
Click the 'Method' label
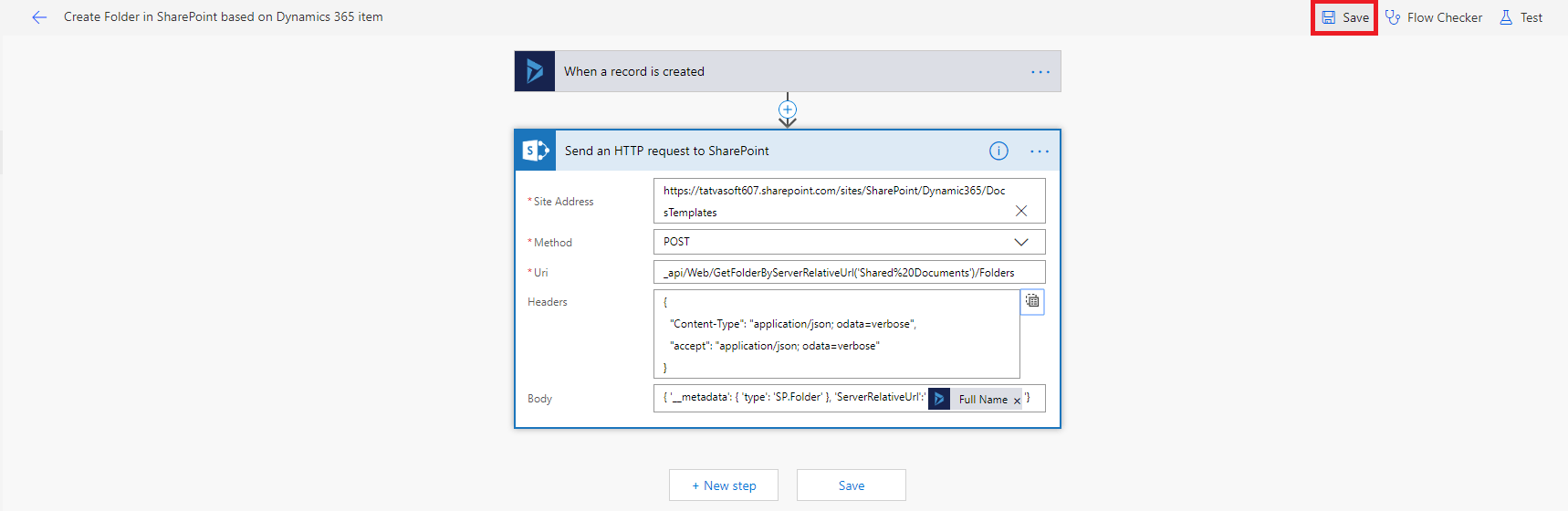[x=553, y=243]
